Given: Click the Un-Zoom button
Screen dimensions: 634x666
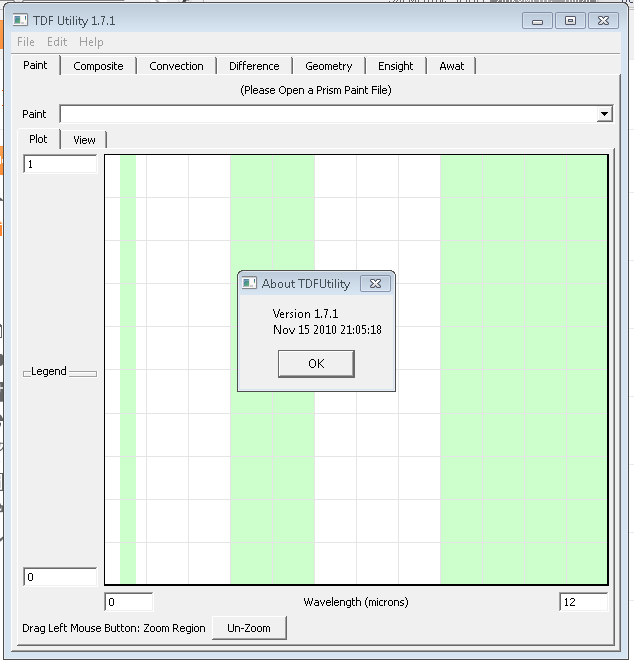Looking at the screenshot, I should (249, 628).
